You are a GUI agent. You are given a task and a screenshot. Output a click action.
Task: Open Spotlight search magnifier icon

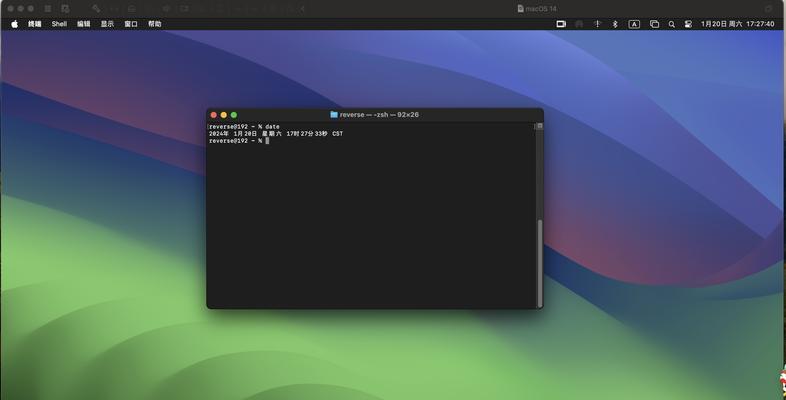click(672, 24)
